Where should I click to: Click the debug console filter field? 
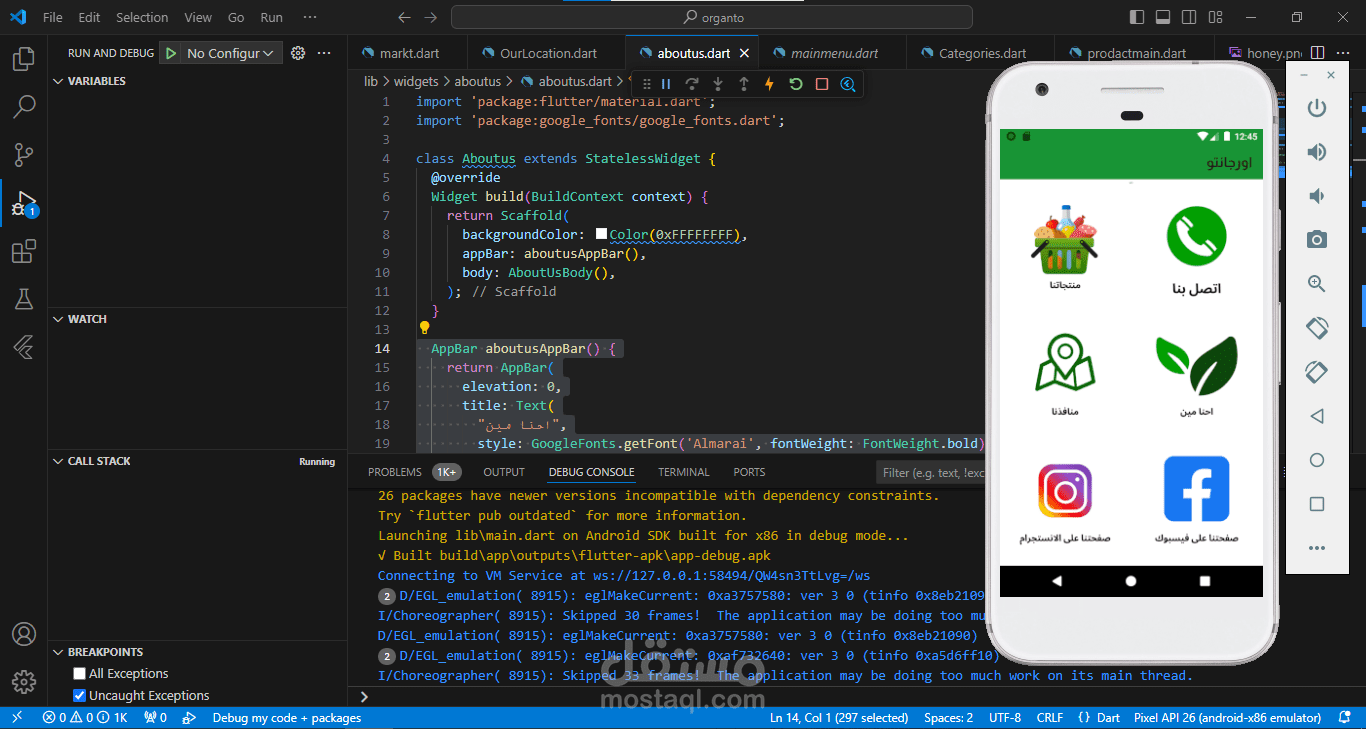click(x=932, y=472)
